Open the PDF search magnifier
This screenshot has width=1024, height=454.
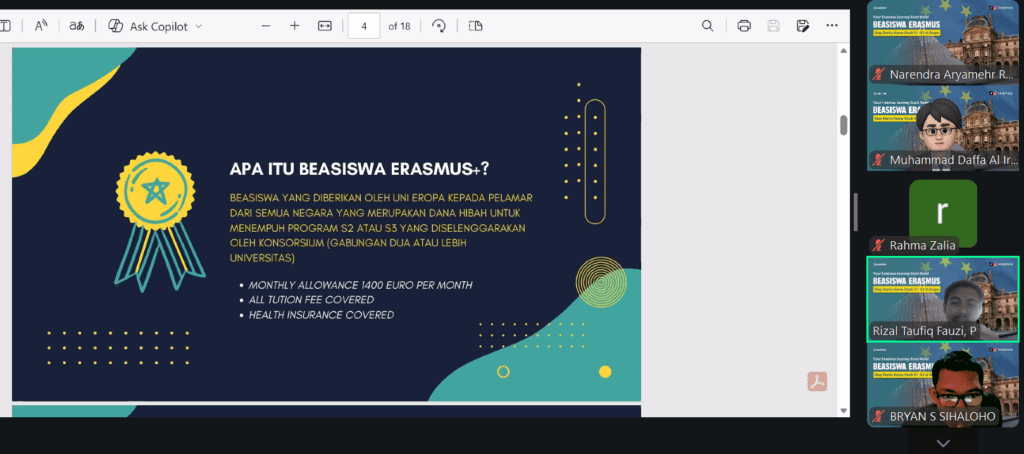708,26
